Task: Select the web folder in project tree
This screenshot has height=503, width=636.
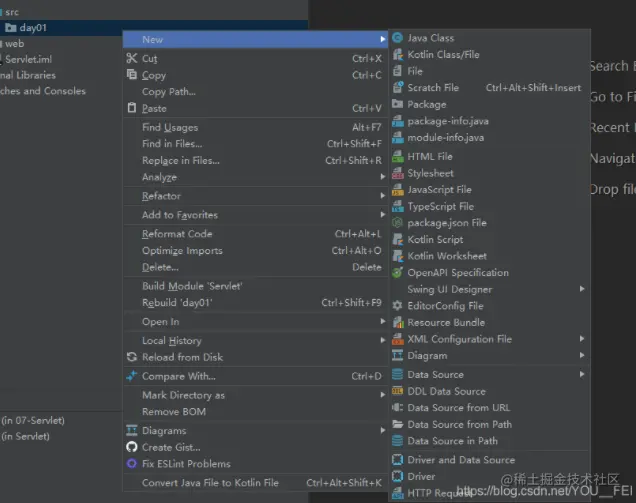Action: point(13,44)
